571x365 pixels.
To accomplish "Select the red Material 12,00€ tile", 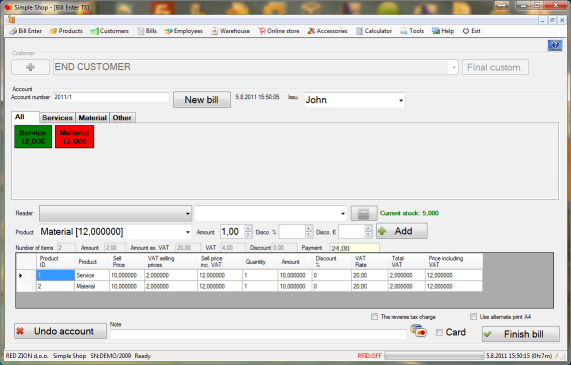I will 75,137.
